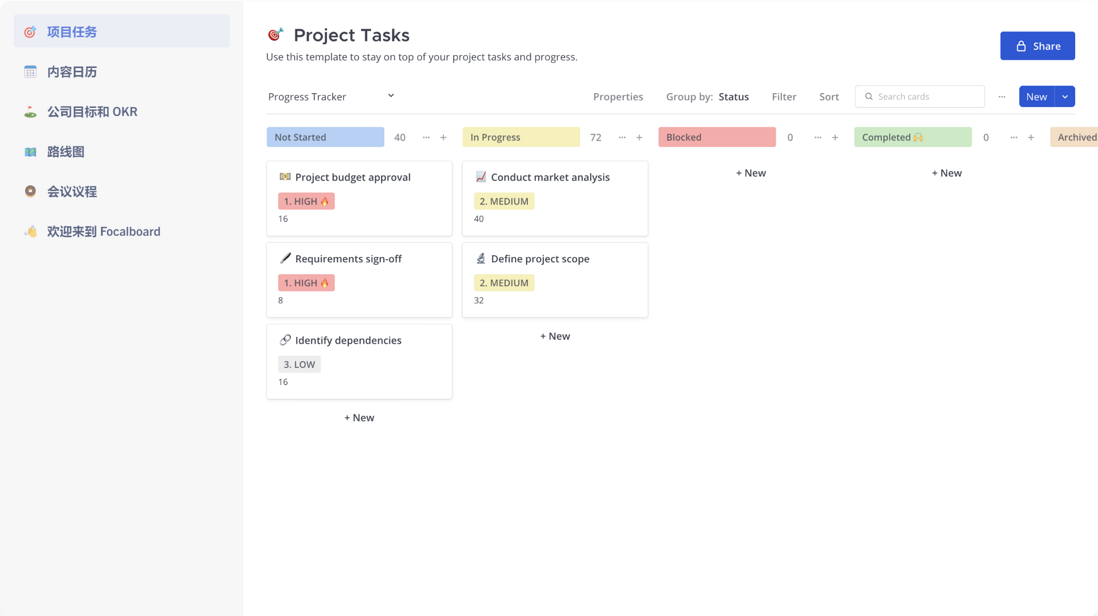The height and width of the screenshot is (616, 1098).
Task: Expand the Progress Tracker view dropdown
Action: [x=391, y=96]
